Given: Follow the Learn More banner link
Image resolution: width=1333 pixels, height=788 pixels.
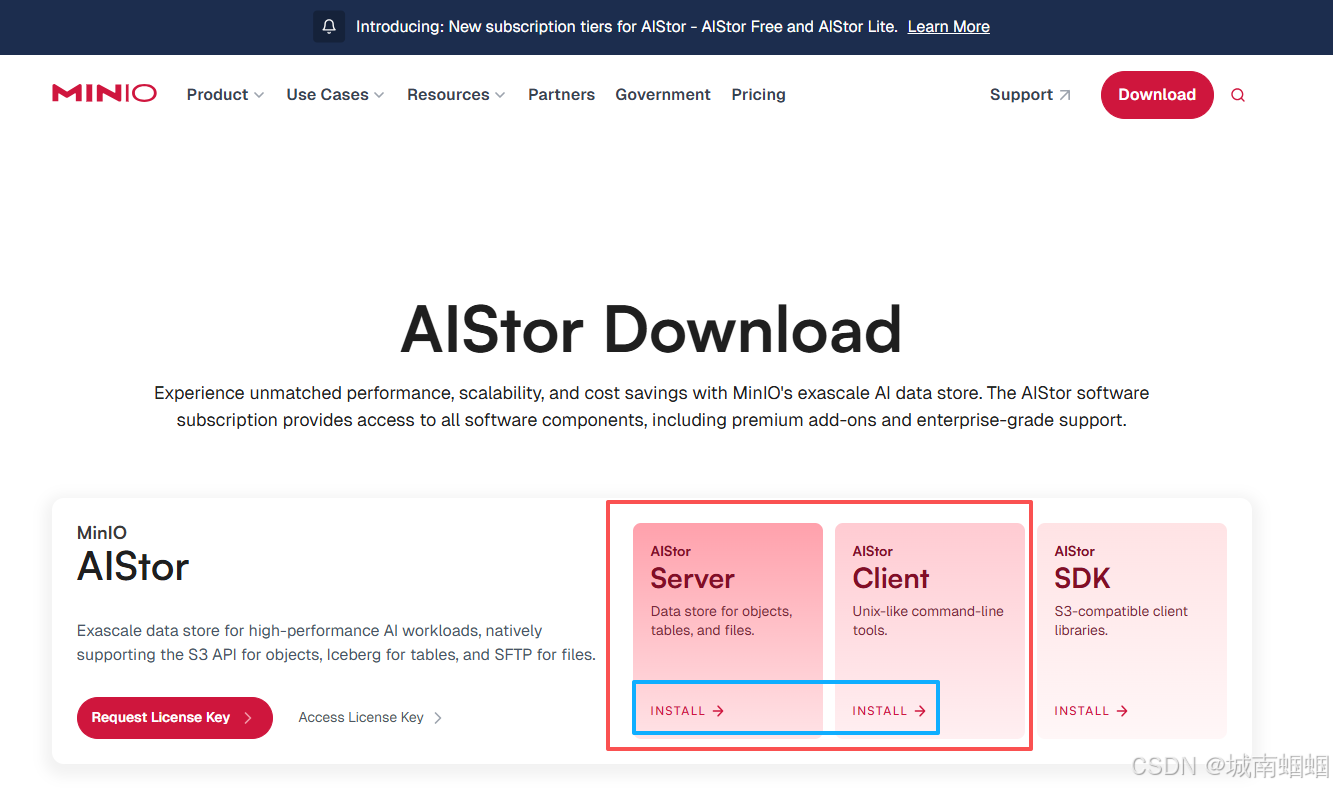Looking at the screenshot, I should click(948, 27).
